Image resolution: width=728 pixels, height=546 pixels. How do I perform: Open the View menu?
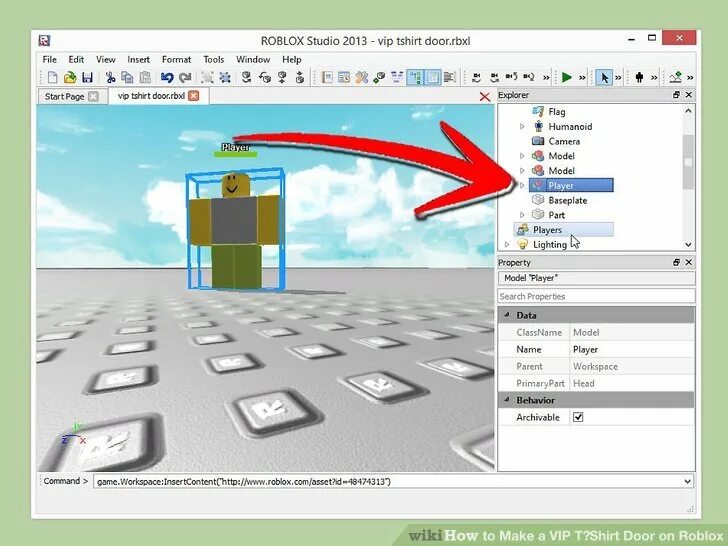coord(105,59)
